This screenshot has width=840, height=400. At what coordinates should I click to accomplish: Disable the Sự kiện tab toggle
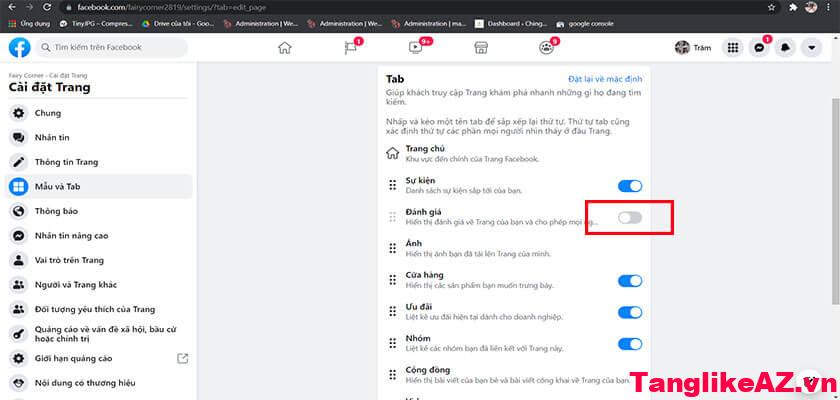point(630,186)
